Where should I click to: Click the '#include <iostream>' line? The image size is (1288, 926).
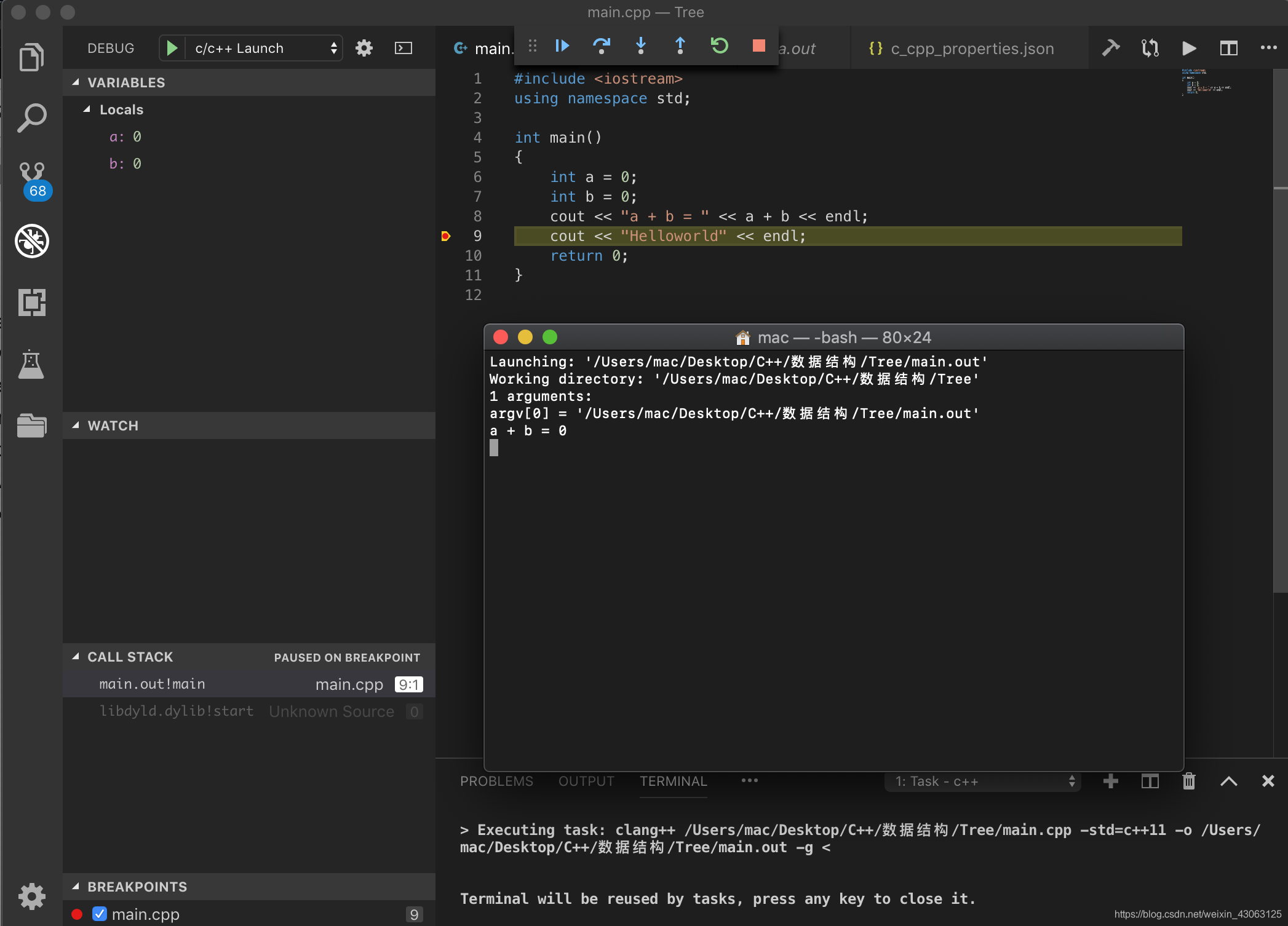tap(598, 79)
